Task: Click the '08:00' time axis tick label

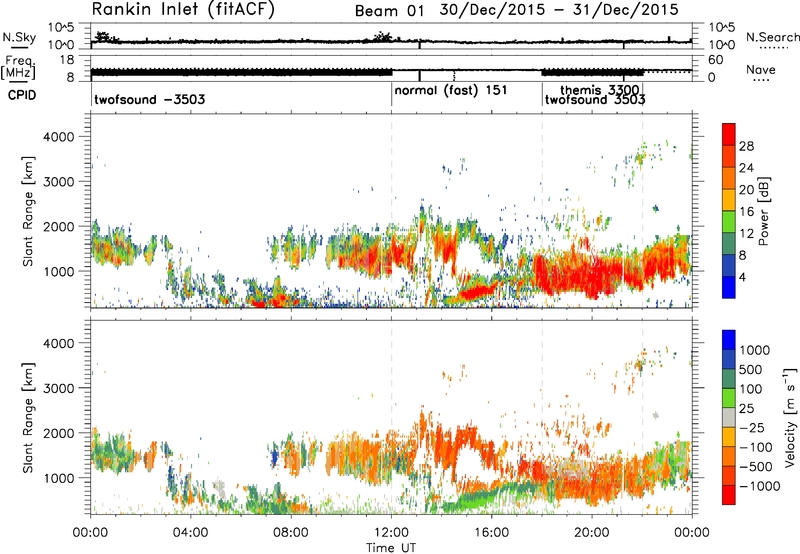Action: tap(291, 533)
